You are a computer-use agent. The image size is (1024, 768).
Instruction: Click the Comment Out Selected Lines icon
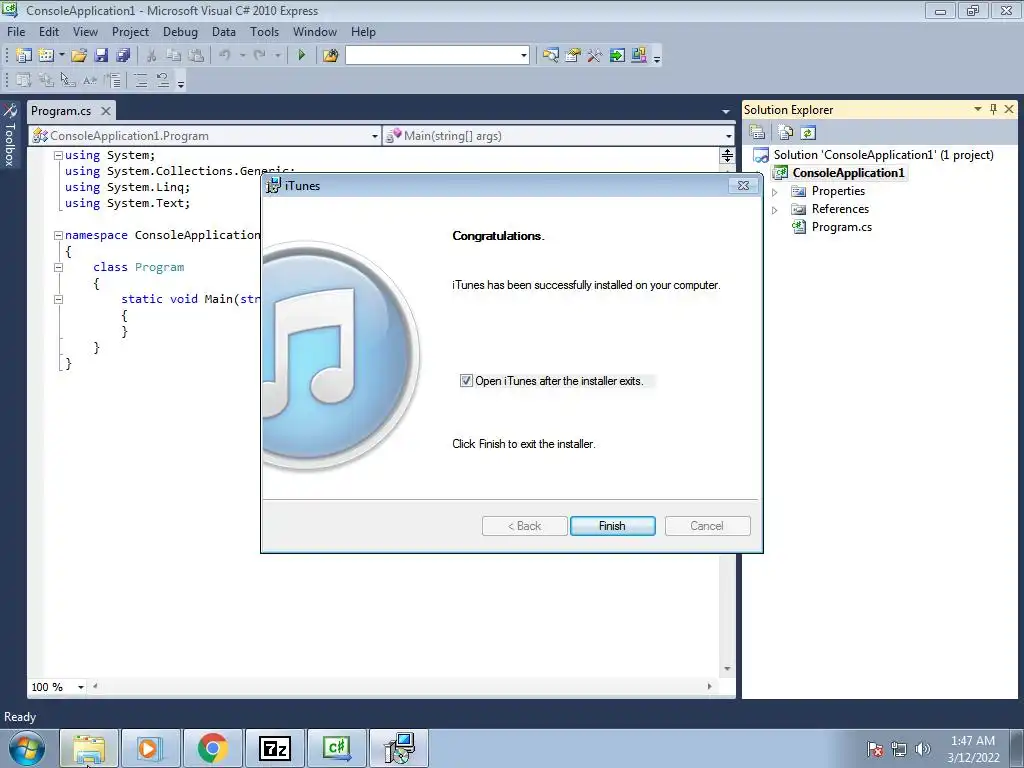click(x=140, y=80)
